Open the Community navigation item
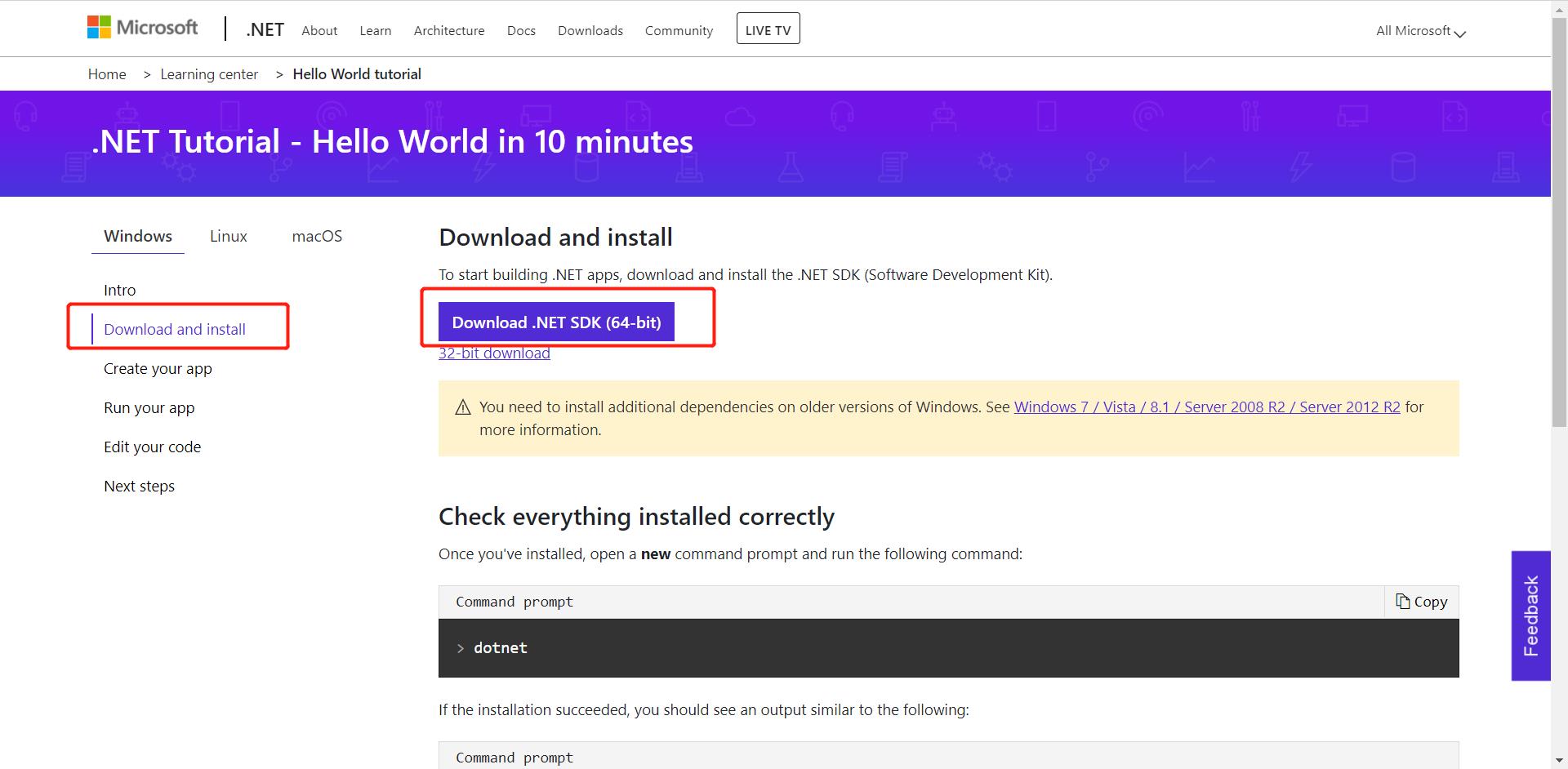1568x769 pixels. coord(679,31)
